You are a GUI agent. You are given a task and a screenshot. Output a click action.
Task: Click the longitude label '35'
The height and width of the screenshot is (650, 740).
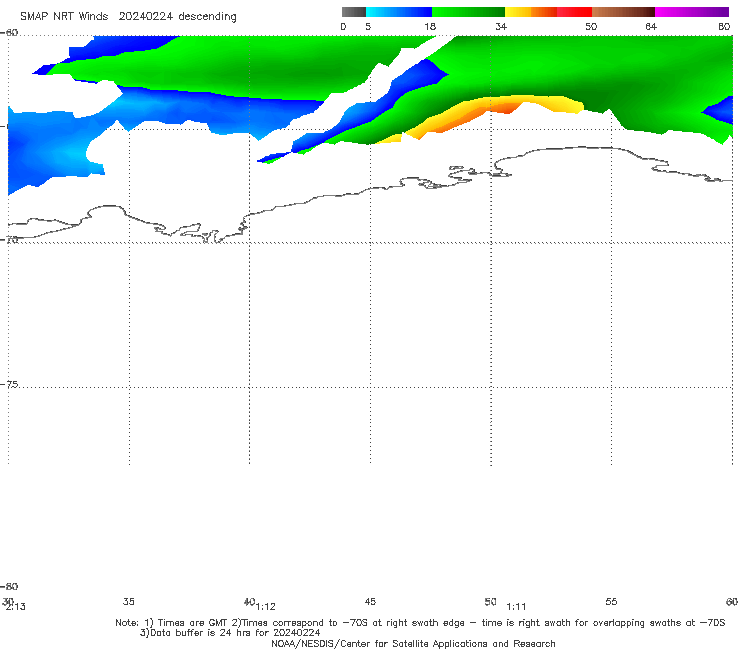tap(129, 601)
